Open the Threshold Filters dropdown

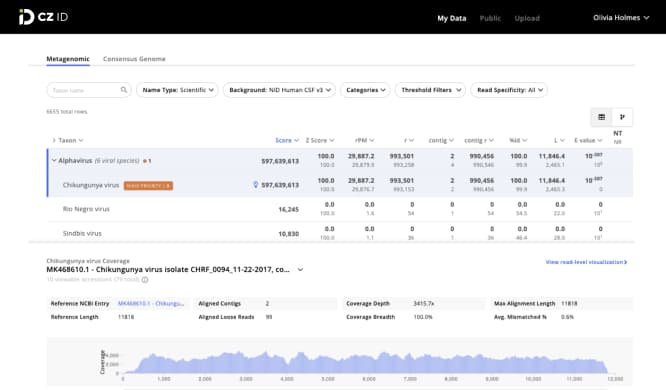(430, 90)
